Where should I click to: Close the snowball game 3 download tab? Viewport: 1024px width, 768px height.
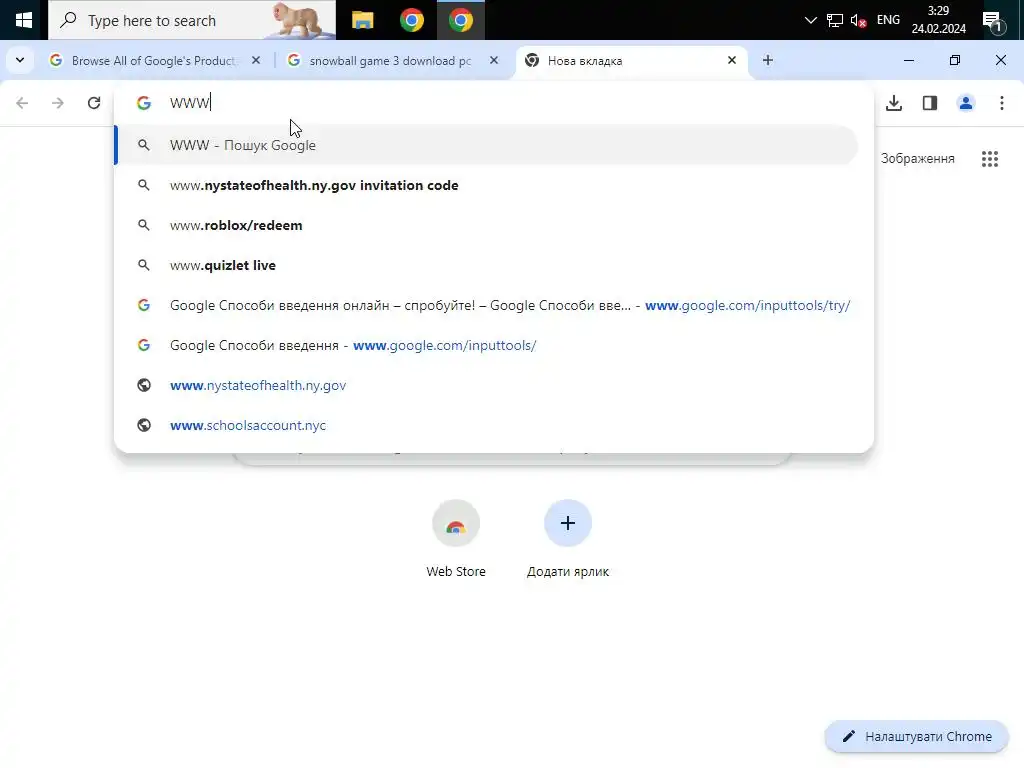(494, 60)
